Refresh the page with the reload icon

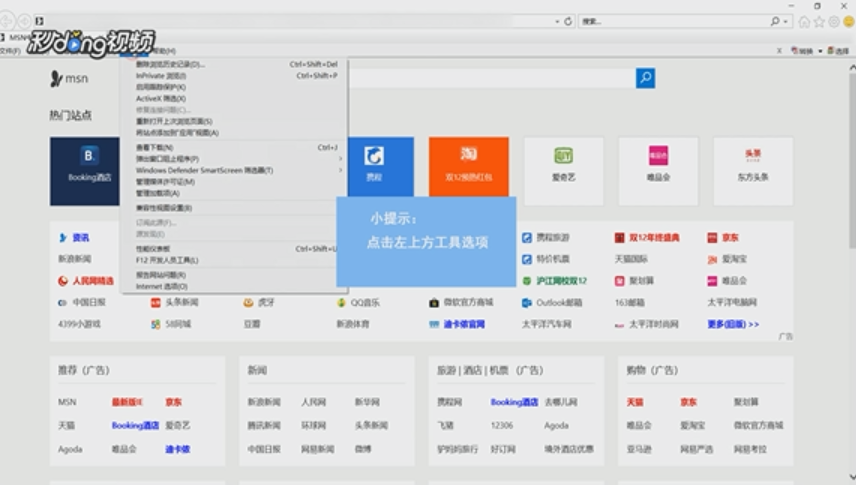pos(568,21)
